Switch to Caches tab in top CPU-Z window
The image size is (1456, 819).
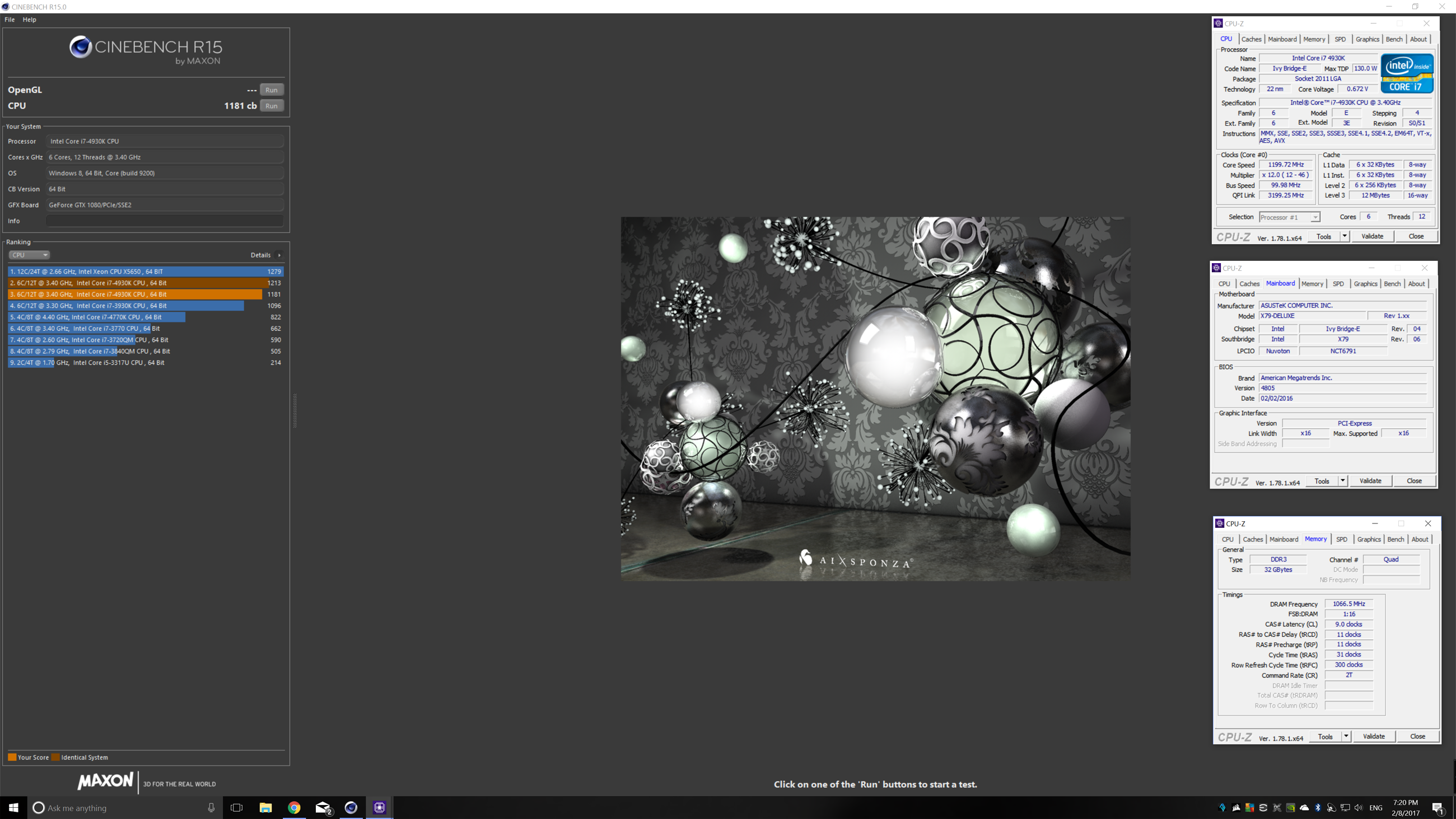click(x=1251, y=39)
